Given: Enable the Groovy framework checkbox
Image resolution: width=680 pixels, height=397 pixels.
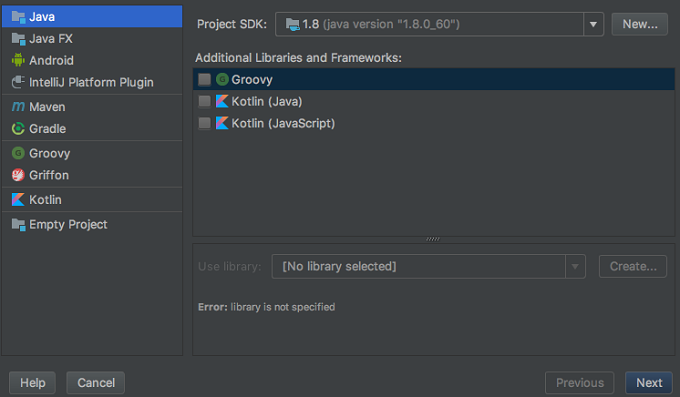Looking at the screenshot, I should pyautogui.click(x=204, y=79).
